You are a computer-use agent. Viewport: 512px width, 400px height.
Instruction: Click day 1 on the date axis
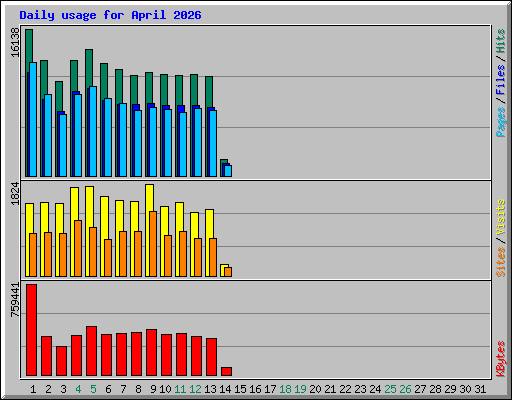pyautogui.click(x=33, y=389)
